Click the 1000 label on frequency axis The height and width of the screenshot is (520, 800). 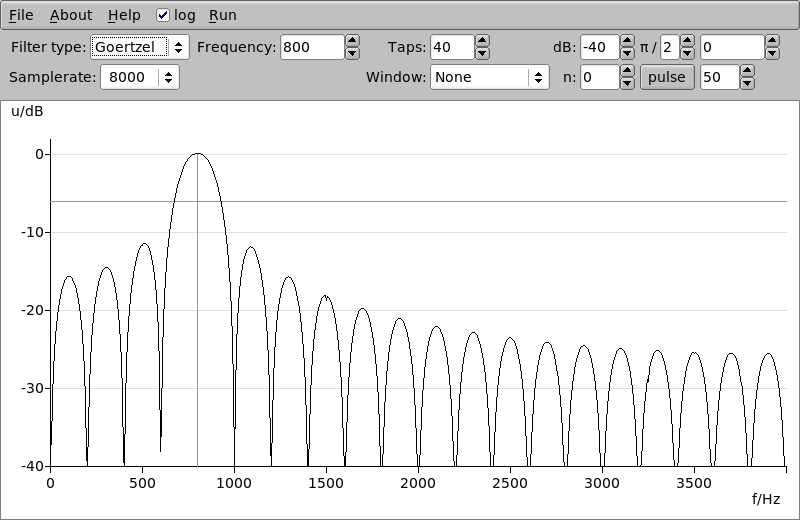pos(234,483)
